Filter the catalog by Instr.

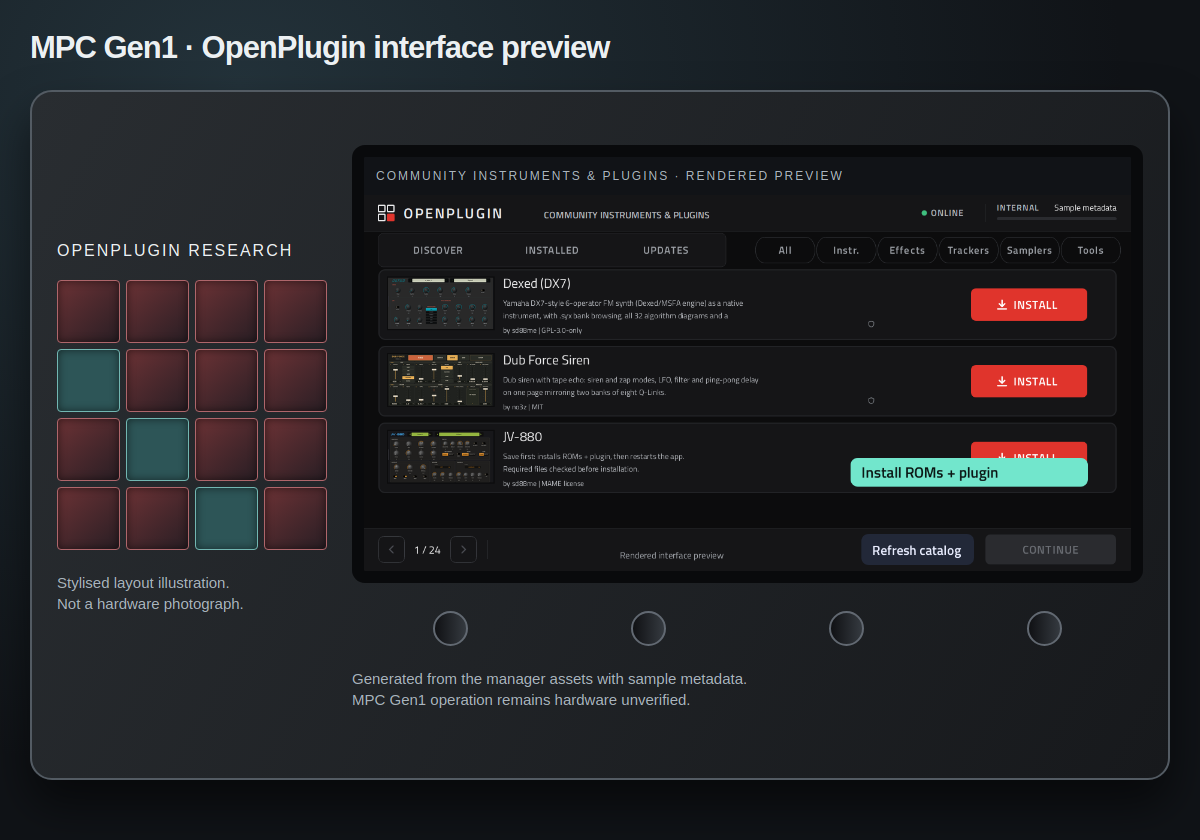click(846, 250)
